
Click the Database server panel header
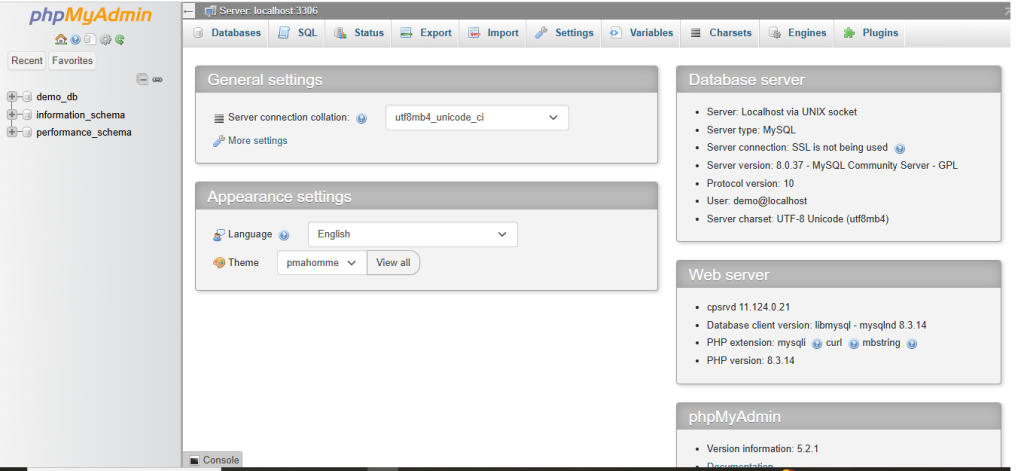(x=839, y=80)
